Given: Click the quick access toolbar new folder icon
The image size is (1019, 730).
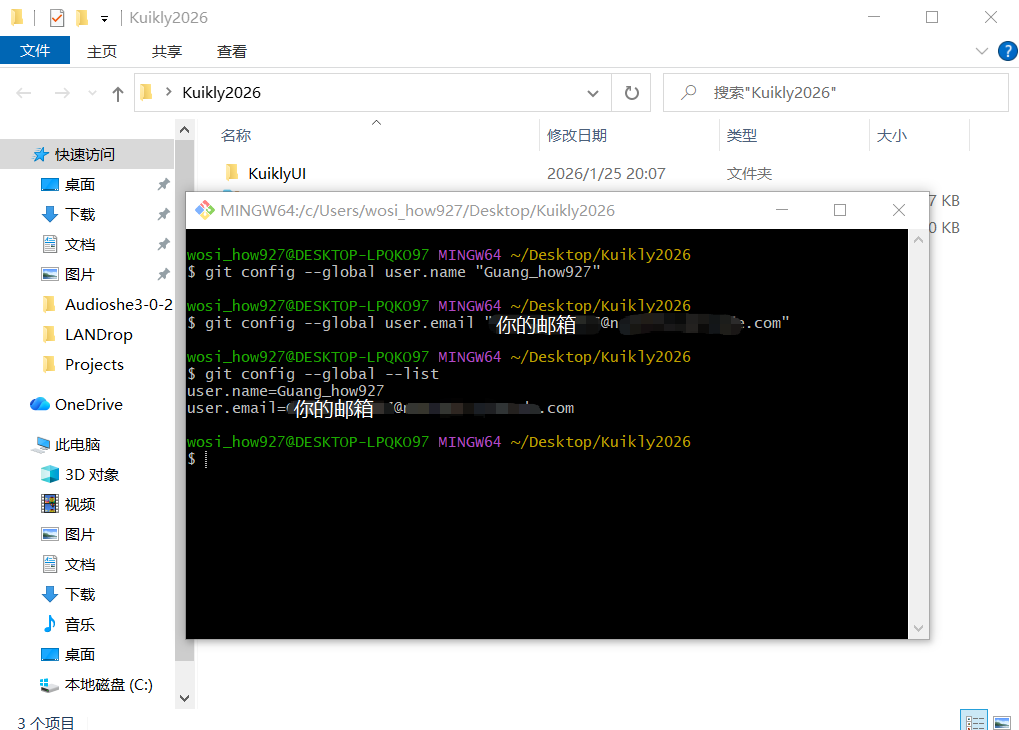Looking at the screenshot, I should [x=83, y=18].
